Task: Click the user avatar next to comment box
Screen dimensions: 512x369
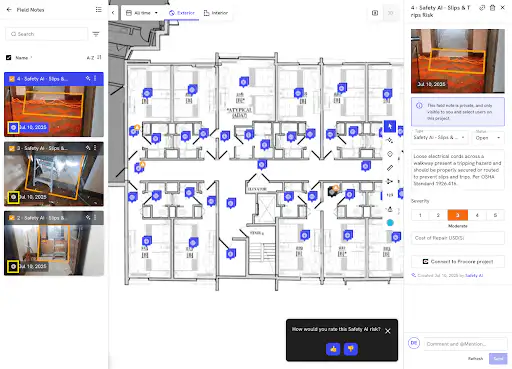Action: point(414,343)
